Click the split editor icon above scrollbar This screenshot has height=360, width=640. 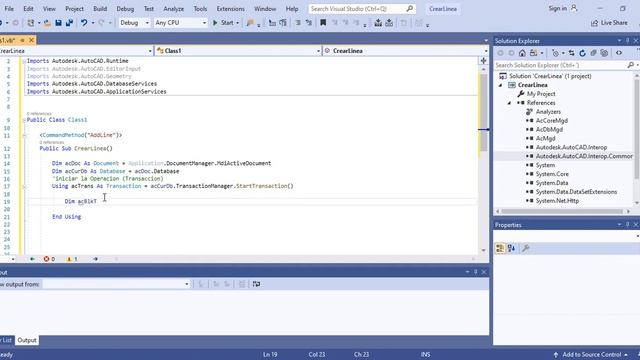click(x=484, y=60)
